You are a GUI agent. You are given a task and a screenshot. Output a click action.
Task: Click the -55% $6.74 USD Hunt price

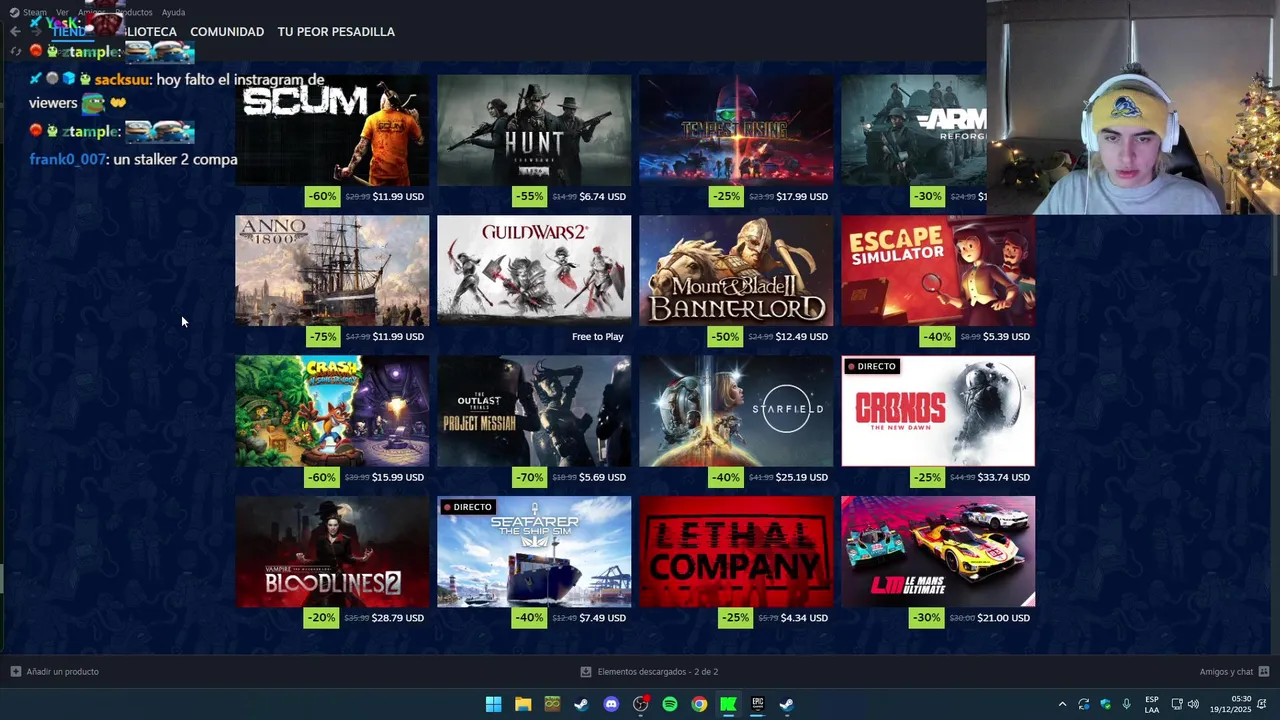pyautogui.click(x=570, y=196)
